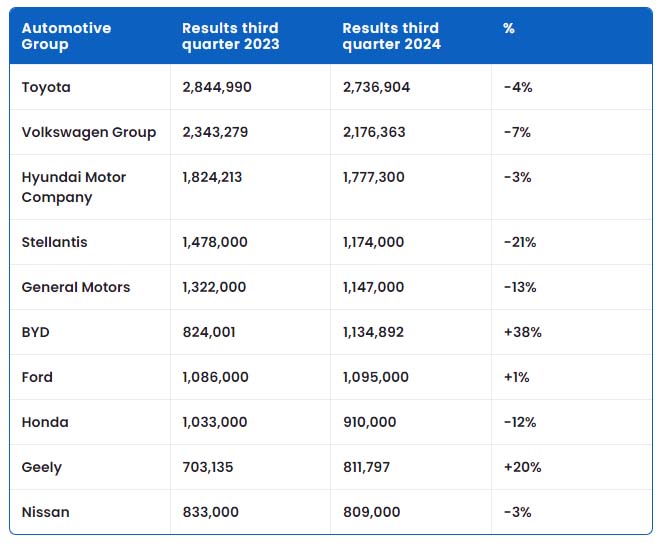Click Geely 2023 value 703,135
This screenshot has width=658, height=546.
pyautogui.click(x=208, y=467)
